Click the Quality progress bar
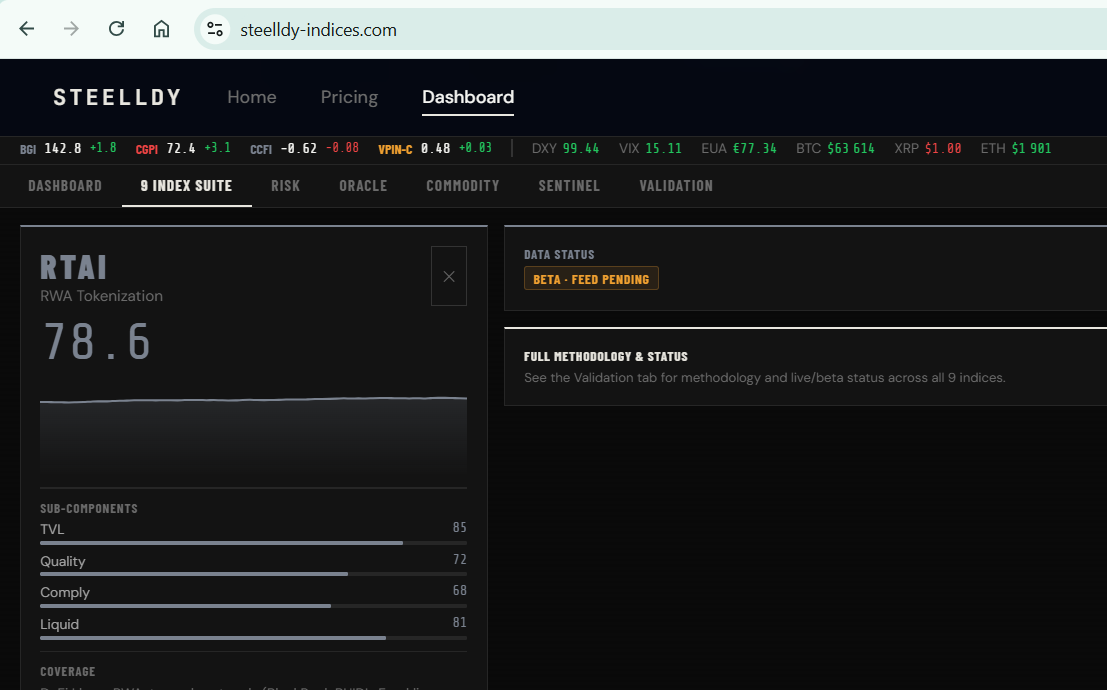This screenshot has height=690, width=1107. coord(253,574)
